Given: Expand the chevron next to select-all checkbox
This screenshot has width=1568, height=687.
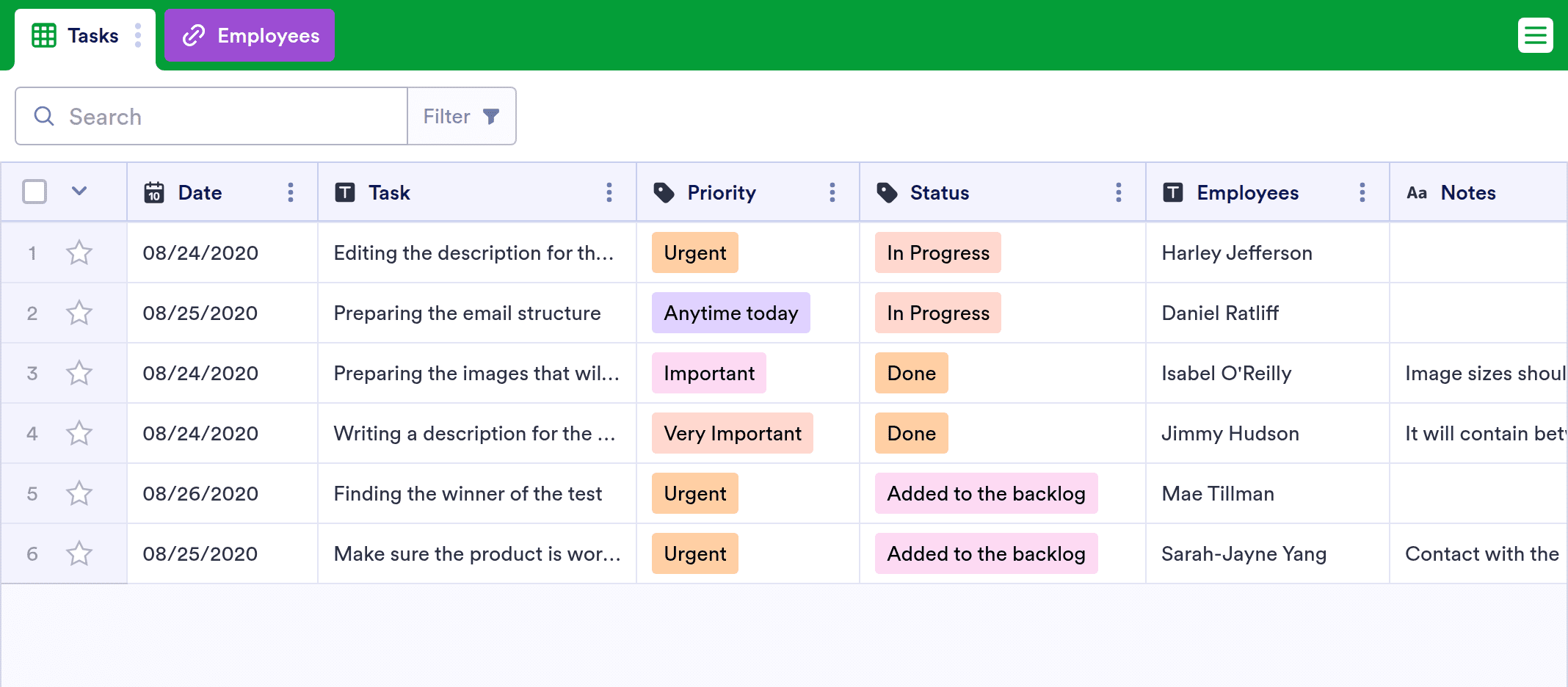Looking at the screenshot, I should click(x=79, y=192).
